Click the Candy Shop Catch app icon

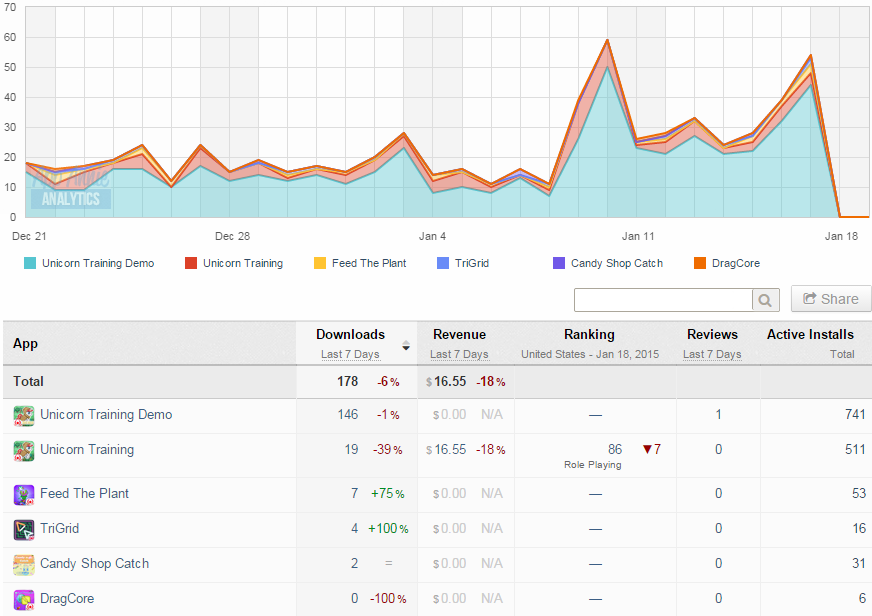(24, 565)
